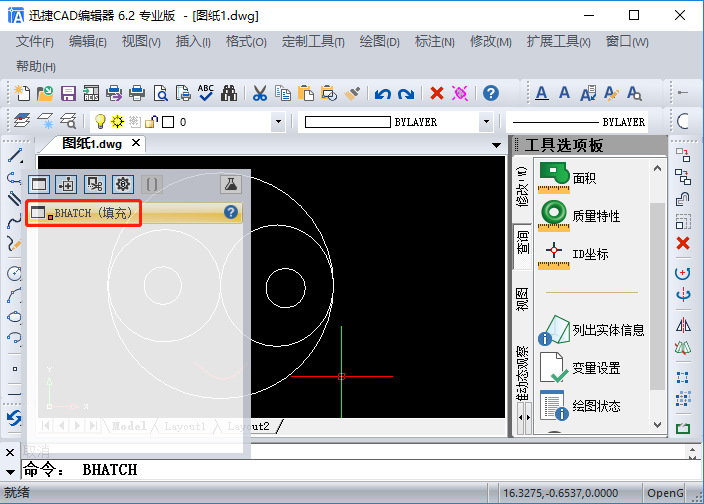Undo the last action
This screenshot has height=504, width=704.
(x=383, y=94)
